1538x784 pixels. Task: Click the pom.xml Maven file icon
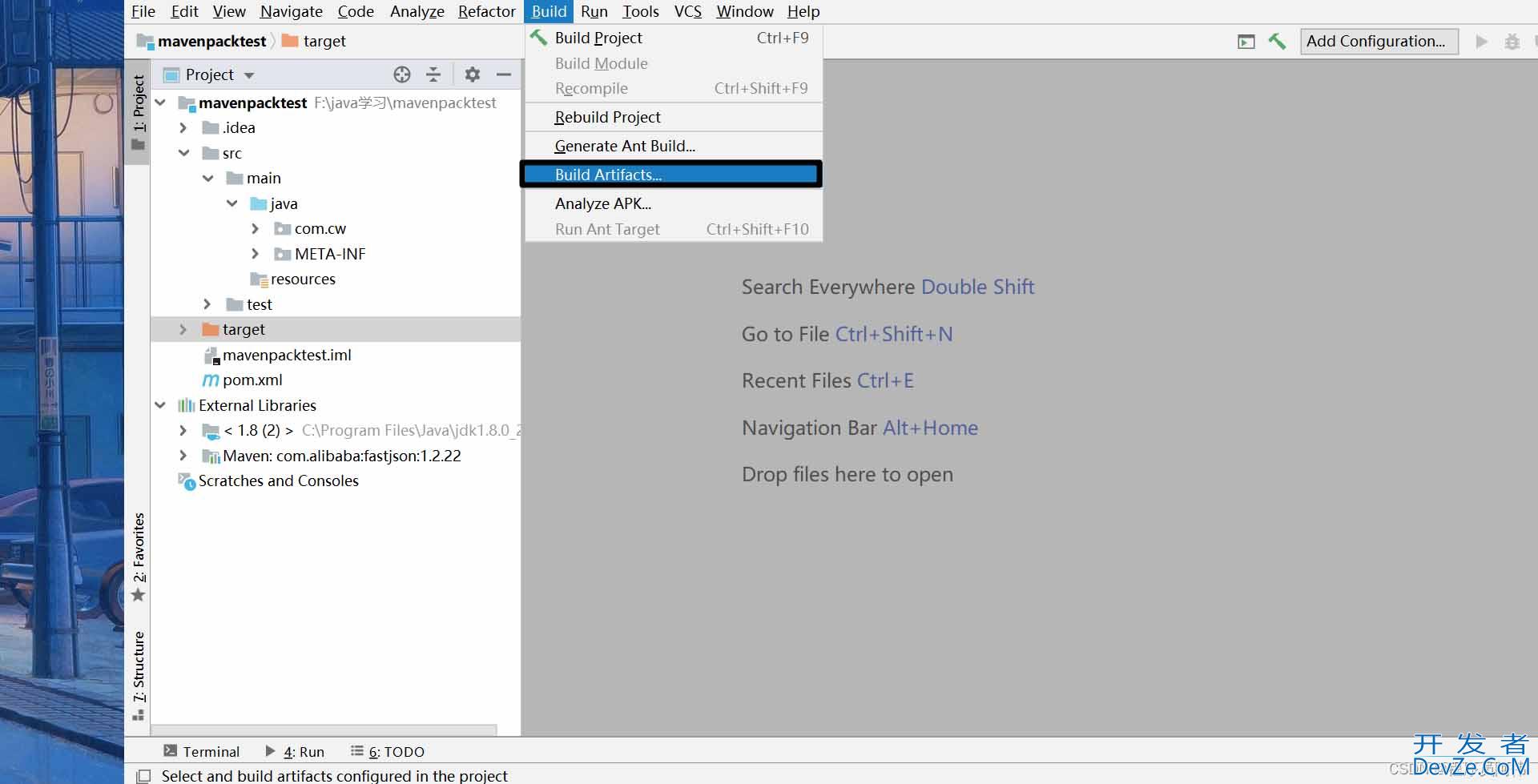[211, 380]
